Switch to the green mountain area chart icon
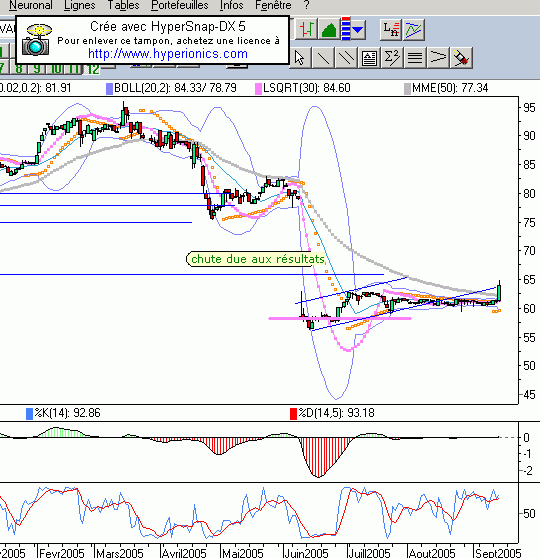Viewport: 540px width, 558px height. [329, 29]
